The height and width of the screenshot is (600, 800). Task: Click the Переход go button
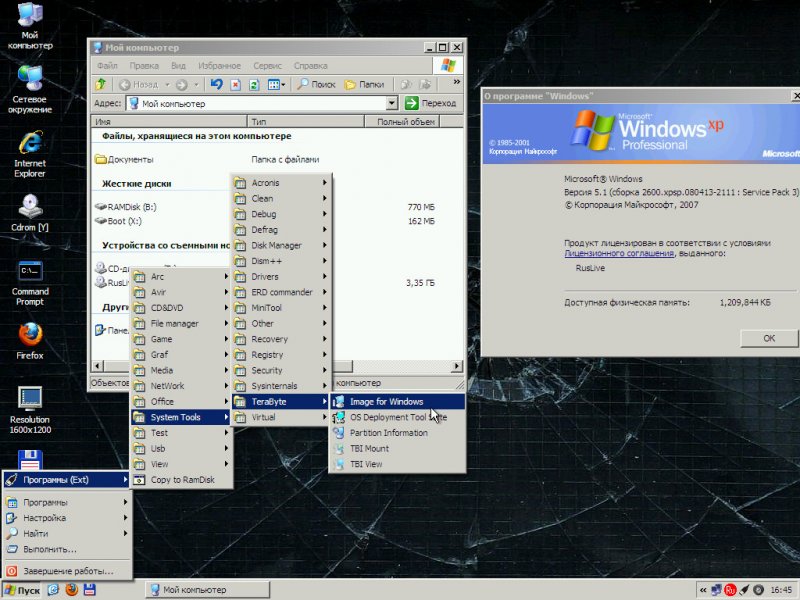tap(431, 103)
